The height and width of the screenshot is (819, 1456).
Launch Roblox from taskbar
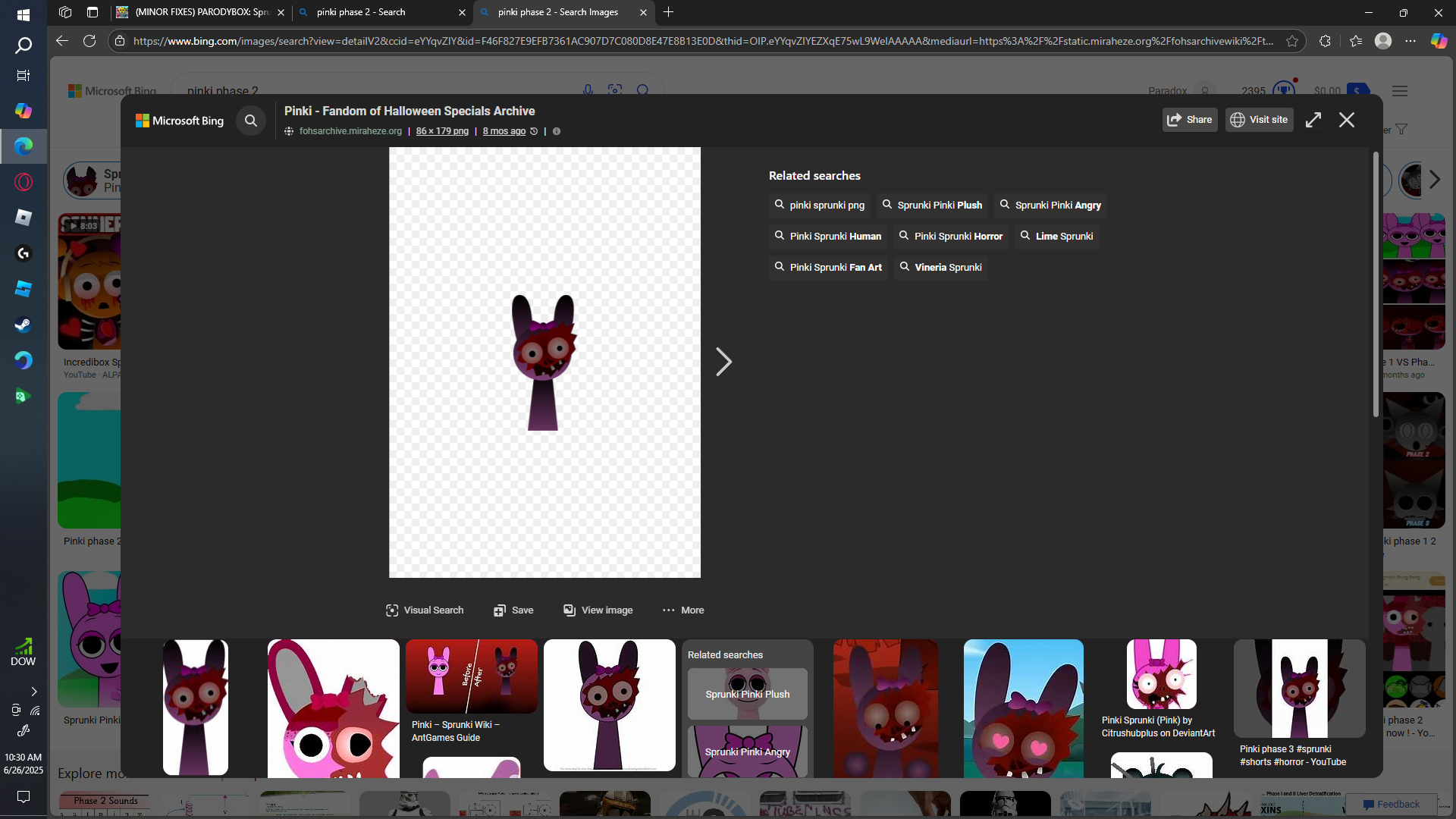pyautogui.click(x=23, y=218)
